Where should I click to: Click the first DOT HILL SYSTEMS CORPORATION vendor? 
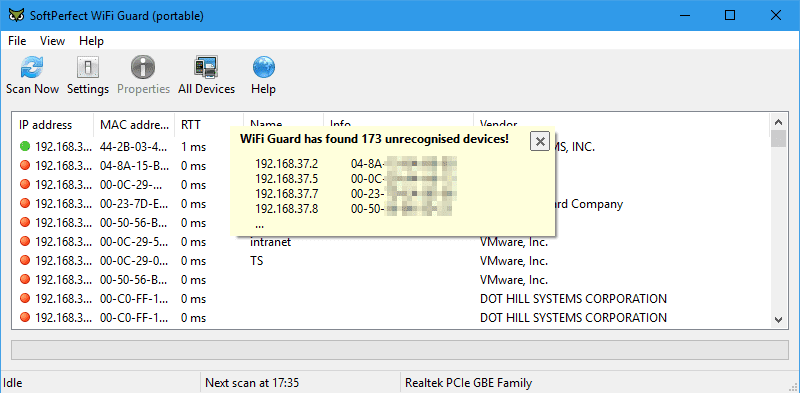573,299
